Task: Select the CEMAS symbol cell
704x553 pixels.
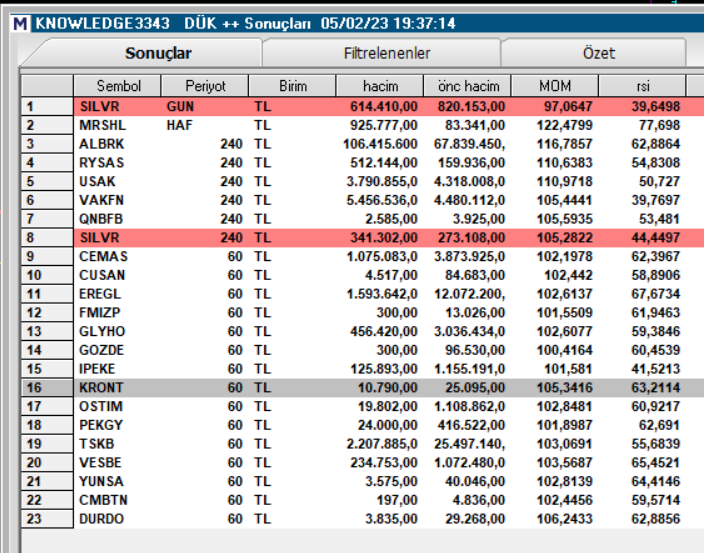Action: coord(103,256)
